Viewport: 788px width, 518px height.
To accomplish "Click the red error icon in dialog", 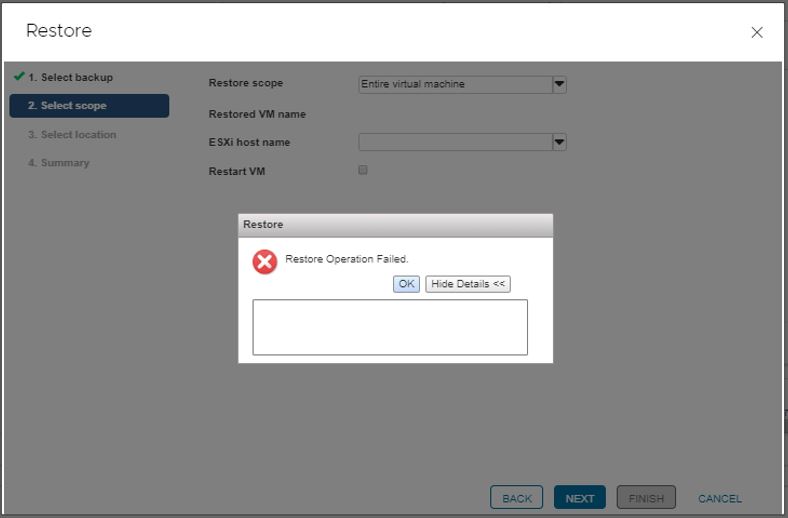I will coord(264,262).
